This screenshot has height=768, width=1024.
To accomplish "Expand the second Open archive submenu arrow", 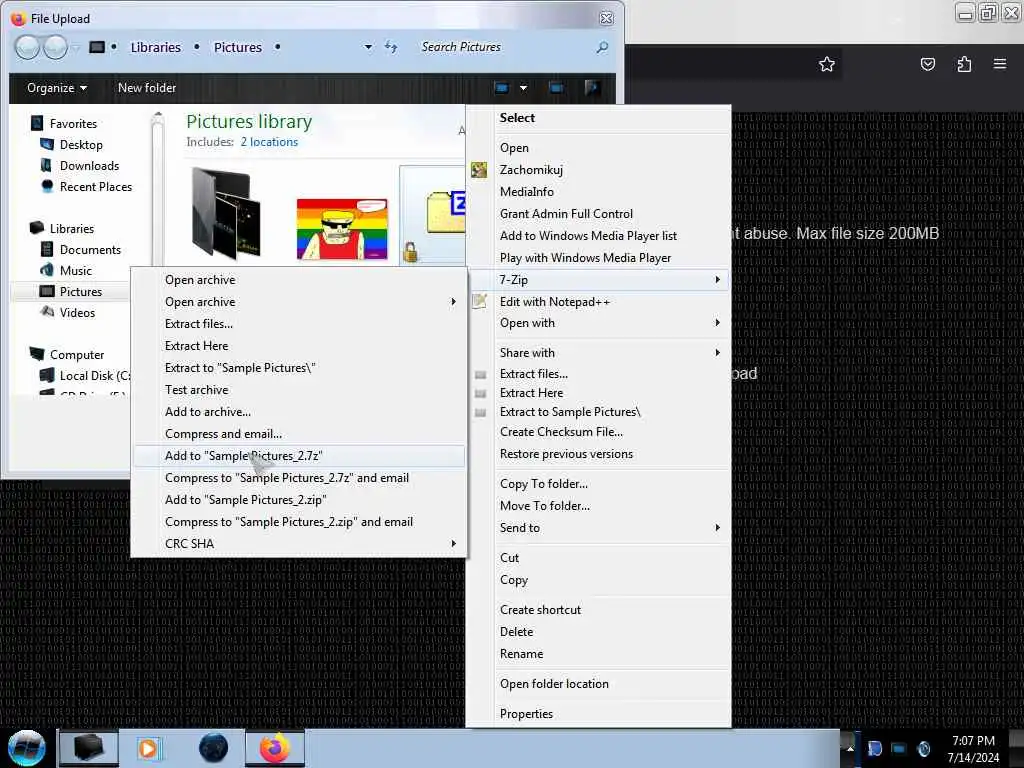I will [453, 302].
